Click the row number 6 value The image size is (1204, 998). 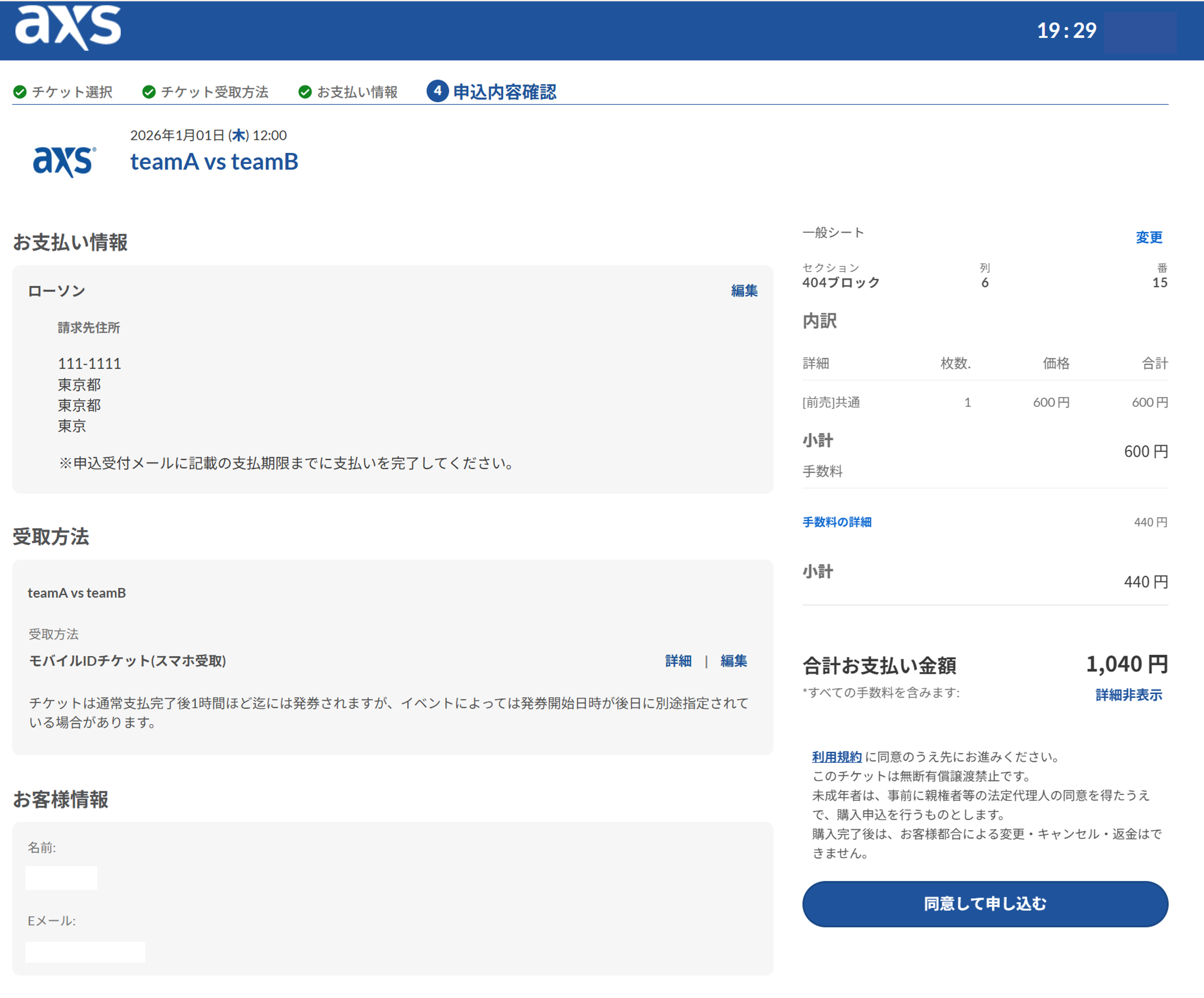985,283
